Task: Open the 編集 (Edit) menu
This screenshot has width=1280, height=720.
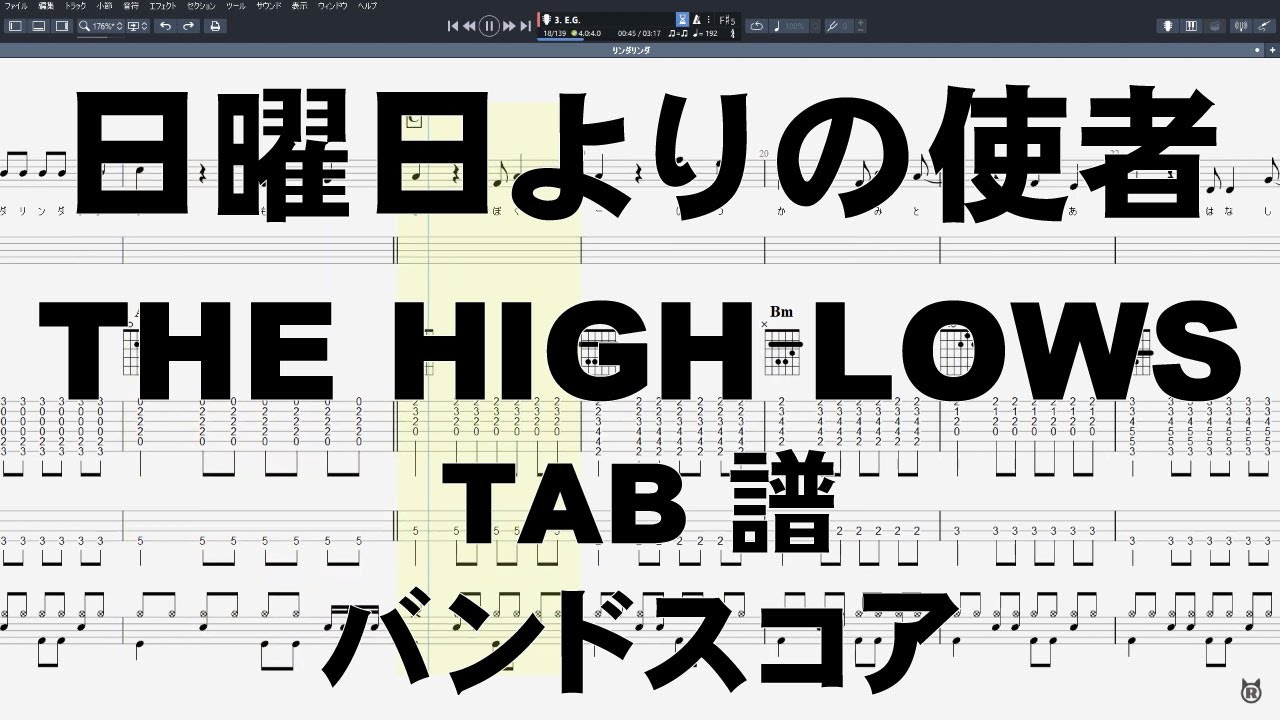Action: point(46,6)
